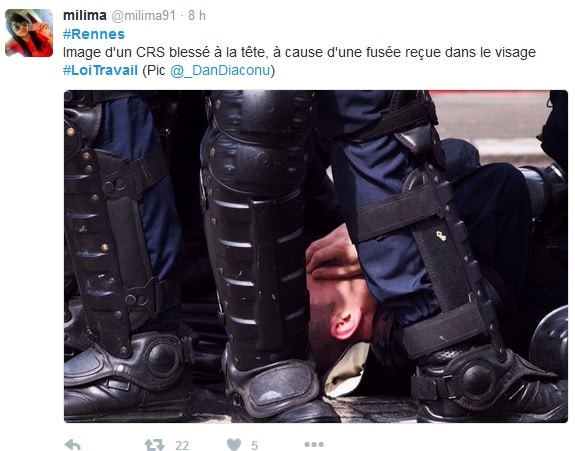Visit the @_DanDiaconu mention

tap(220, 70)
